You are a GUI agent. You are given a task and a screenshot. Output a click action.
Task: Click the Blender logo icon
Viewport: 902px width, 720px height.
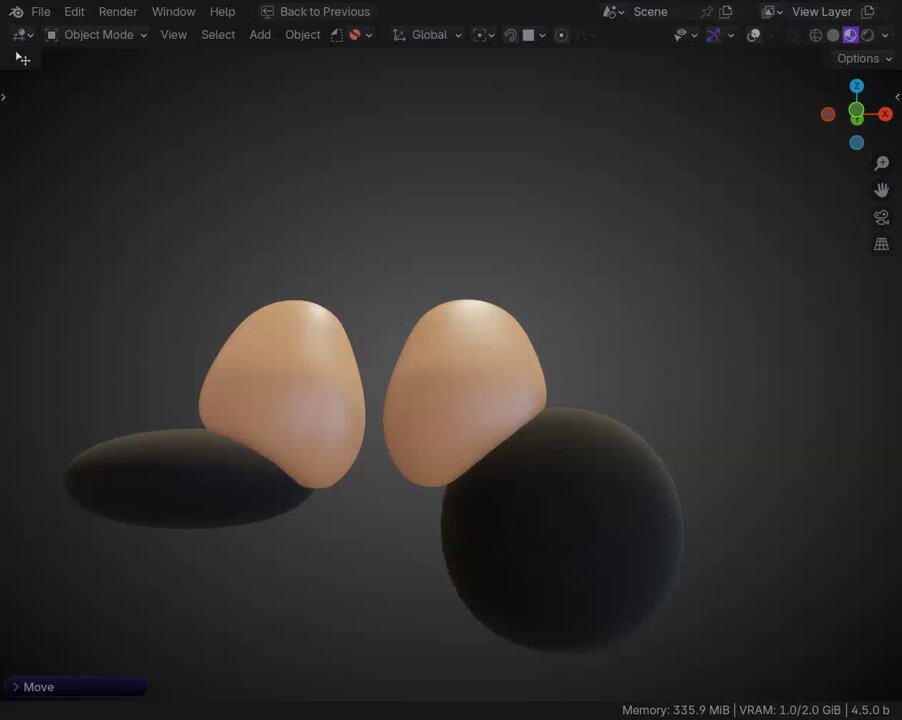pyautogui.click(x=16, y=12)
